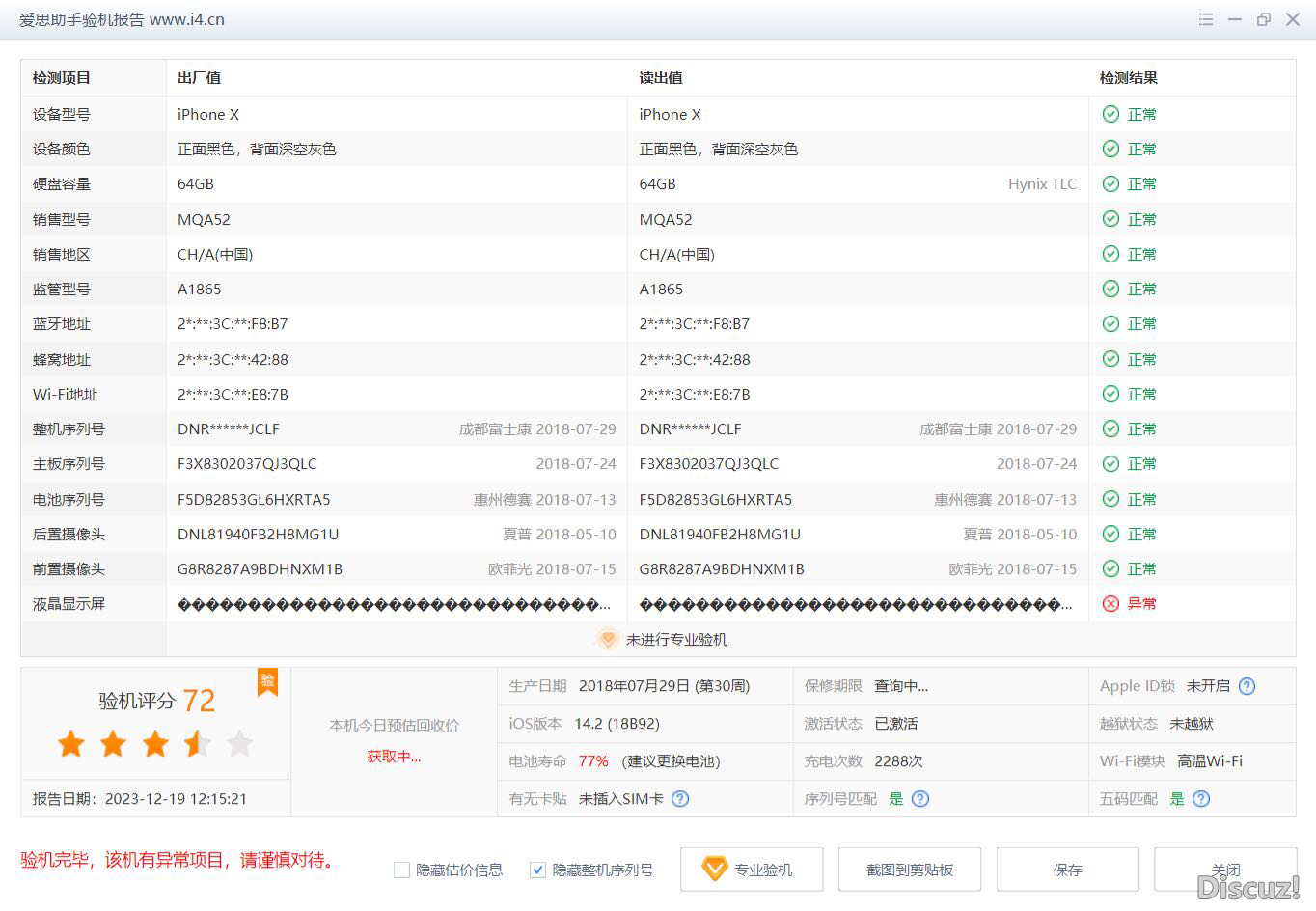Click the Hynix TLC storage label
Screen dimensions: 1316x911
pos(1043,183)
